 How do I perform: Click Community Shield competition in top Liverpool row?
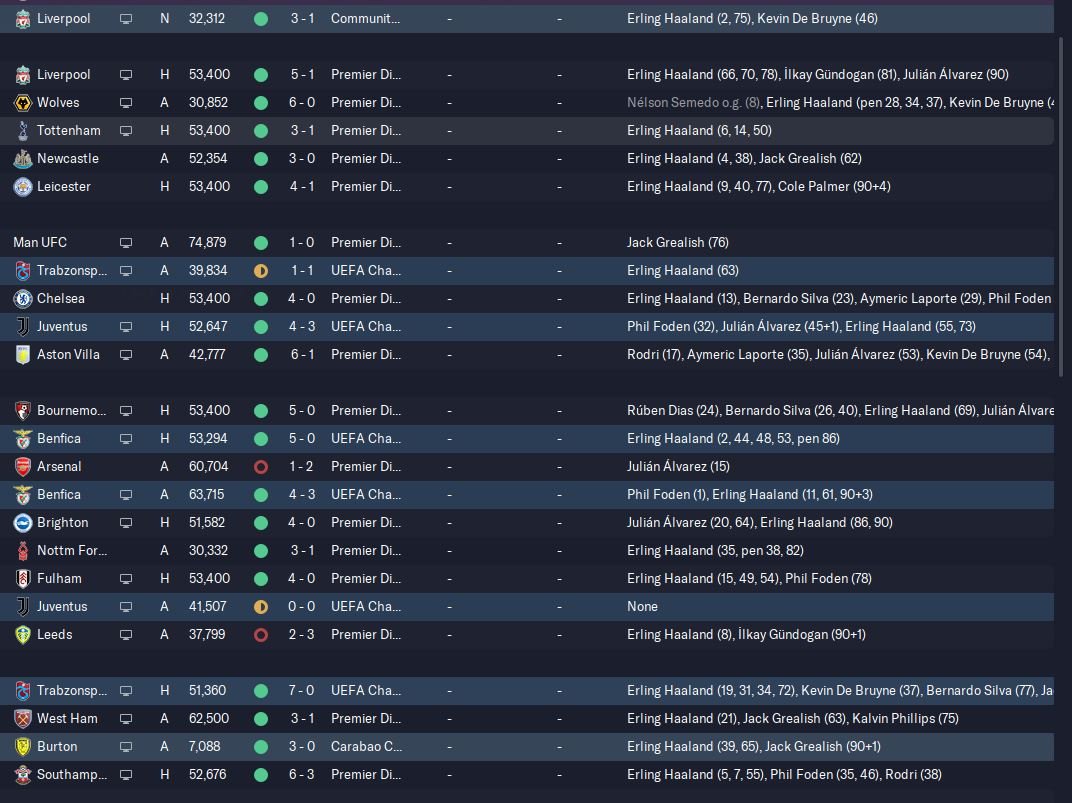[365, 18]
